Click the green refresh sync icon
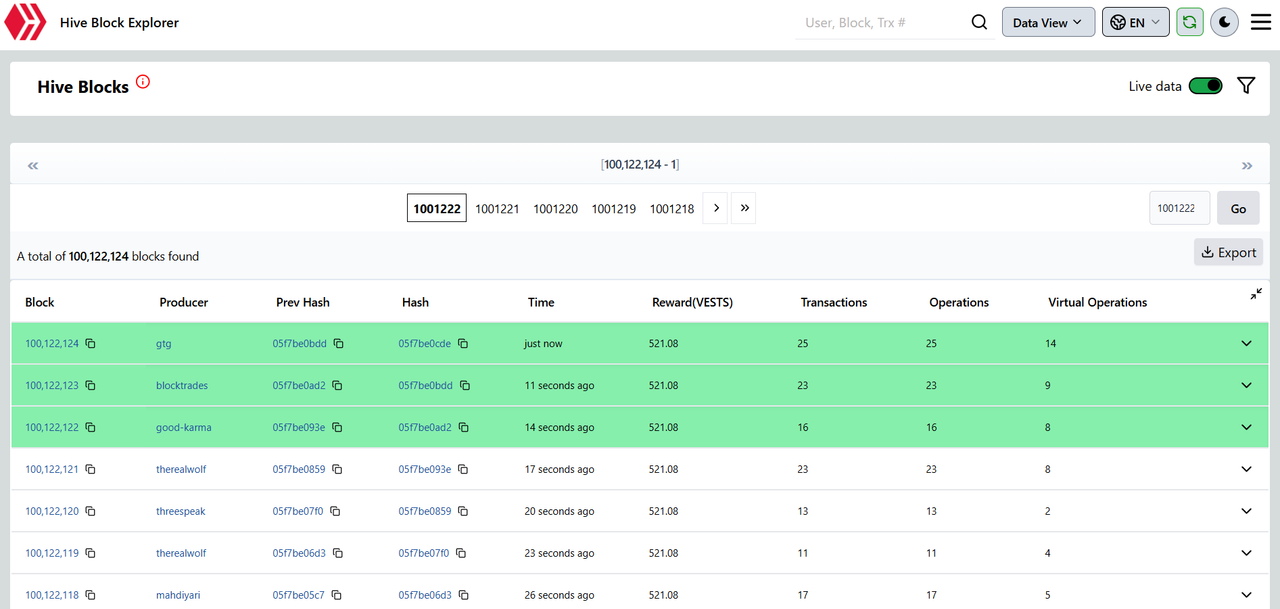The height and width of the screenshot is (609, 1280). (1189, 22)
